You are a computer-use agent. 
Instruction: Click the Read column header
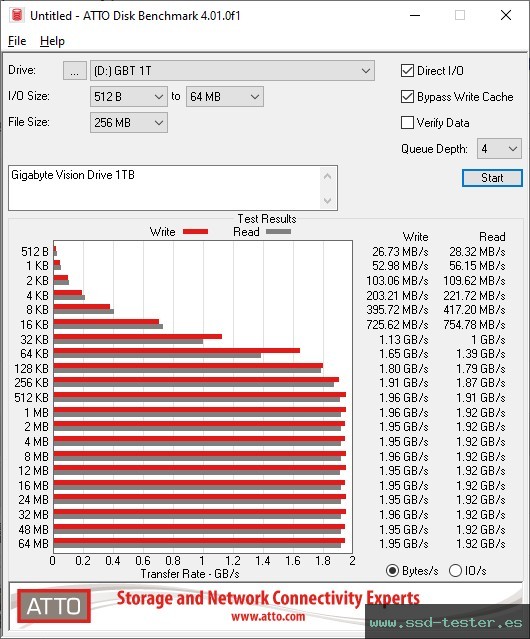(x=492, y=237)
